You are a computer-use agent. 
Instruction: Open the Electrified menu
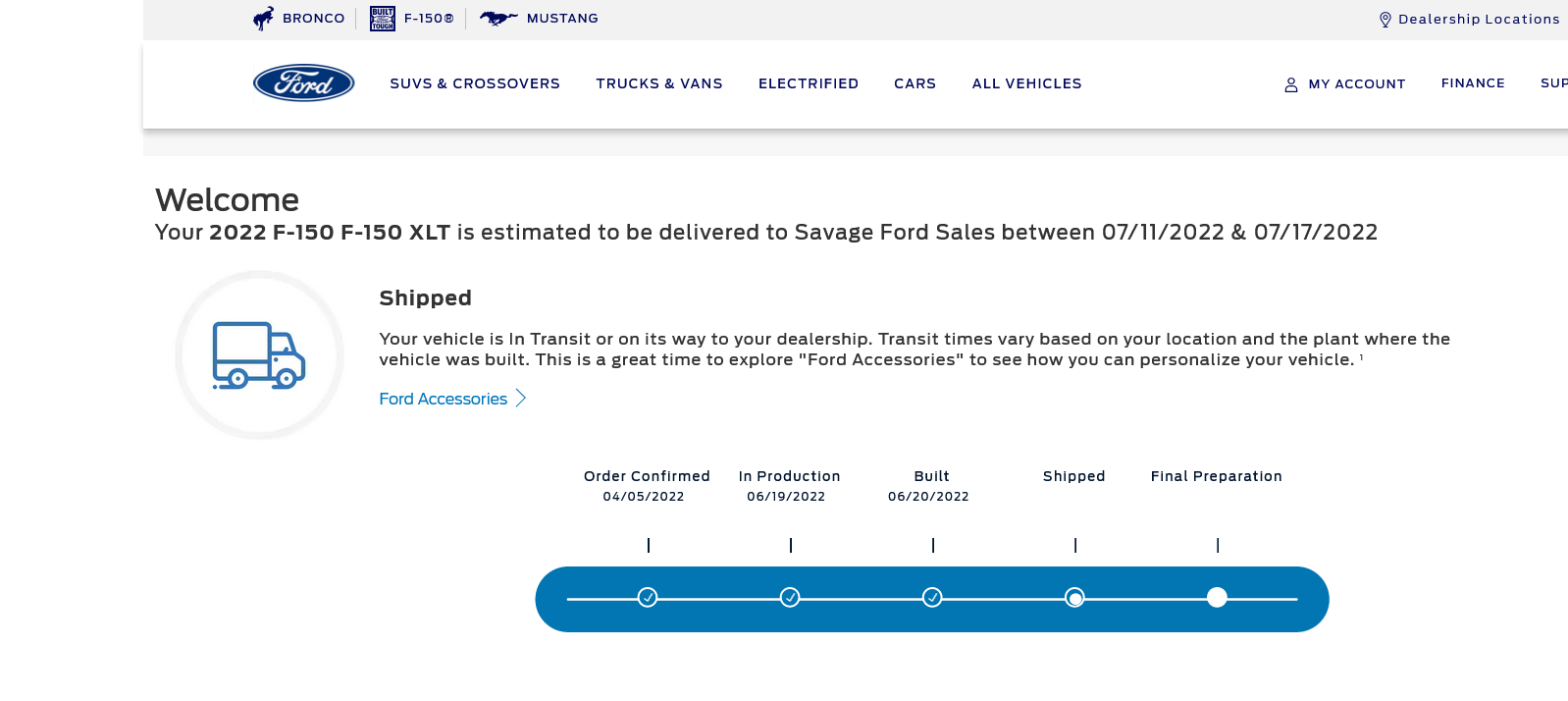[x=808, y=83]
